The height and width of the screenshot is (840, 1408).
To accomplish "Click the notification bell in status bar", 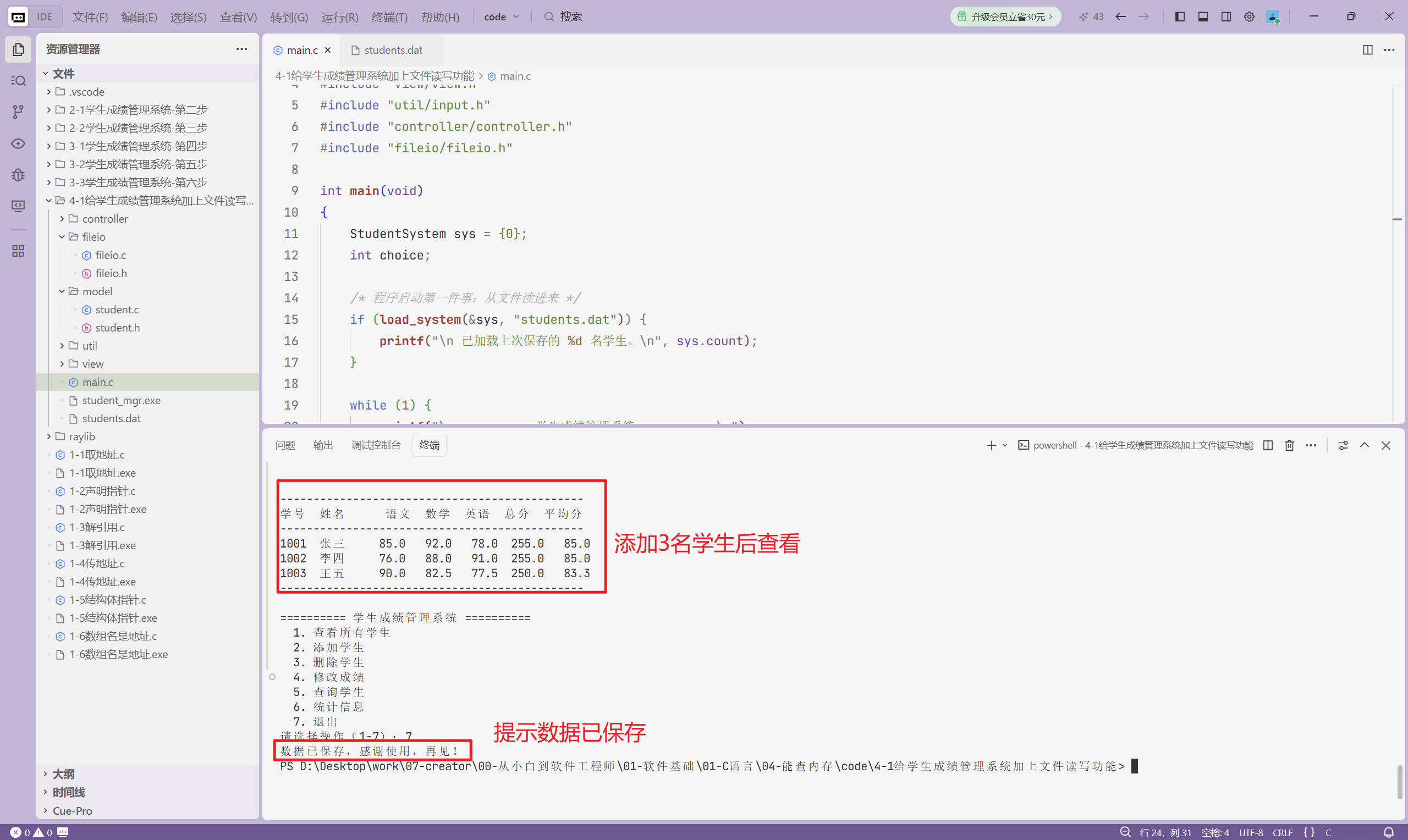I will tap(1388, 832).
